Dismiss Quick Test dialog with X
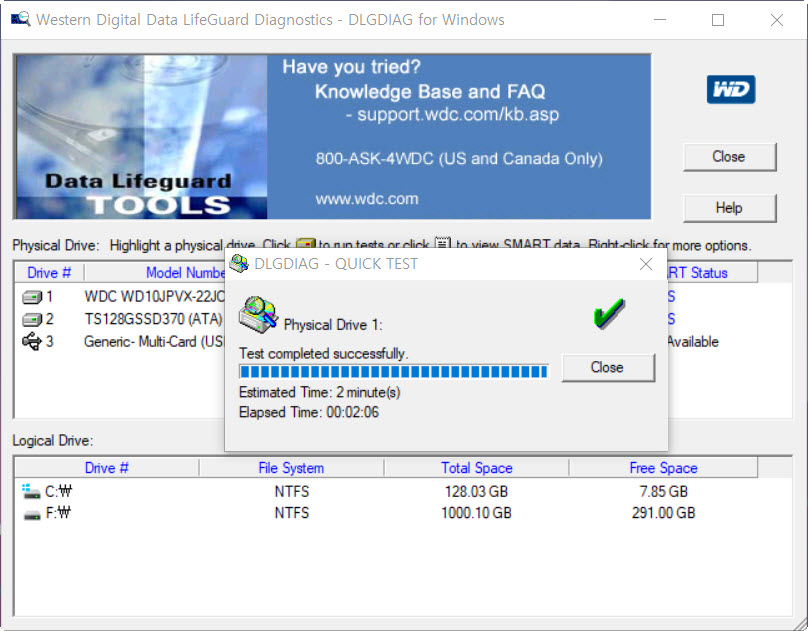Viewport: 808px width, 631px height. (x=646, y=264)
